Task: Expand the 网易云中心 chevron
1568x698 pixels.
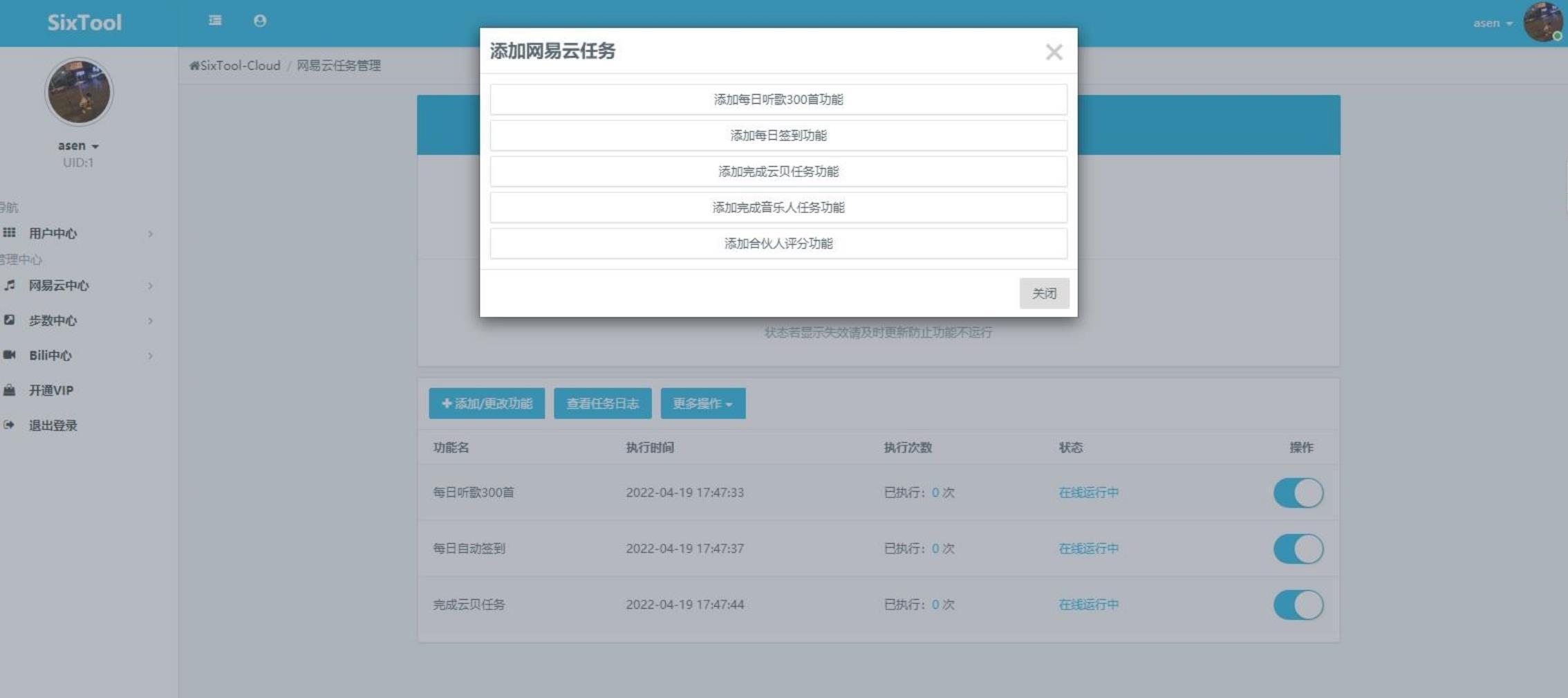Action: click(150, 286)
